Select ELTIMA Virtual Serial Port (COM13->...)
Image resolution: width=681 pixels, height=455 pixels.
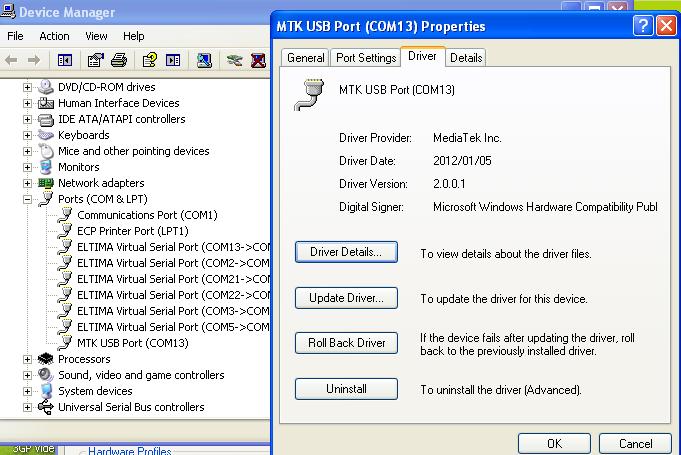pos(173,247)
